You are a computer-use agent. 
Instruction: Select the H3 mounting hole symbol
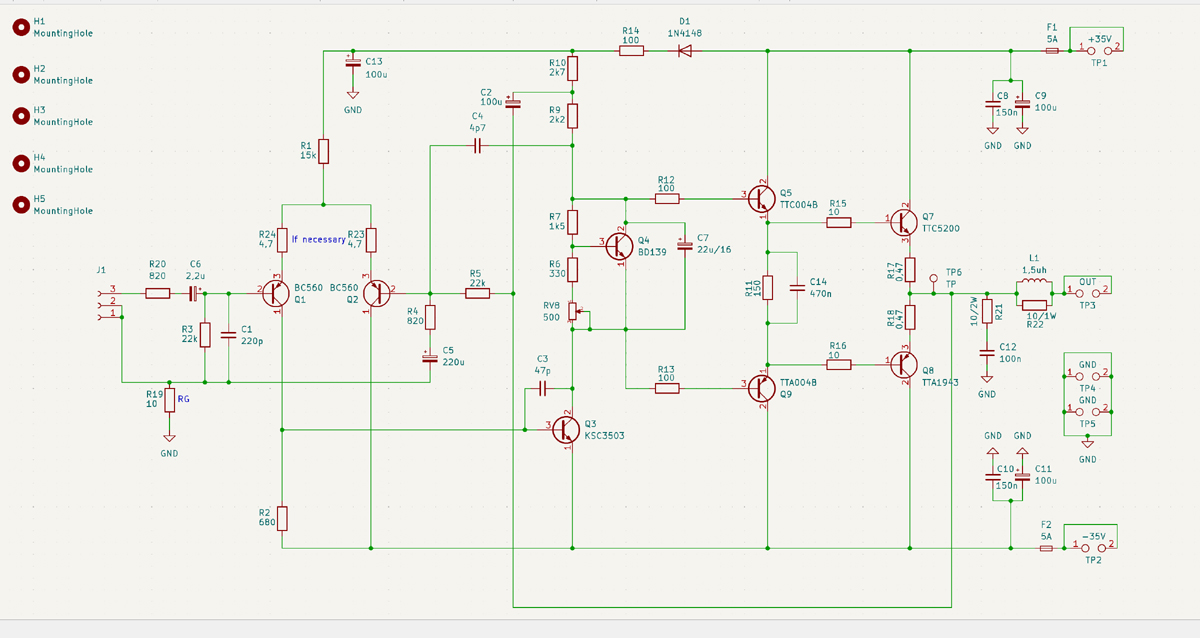pos(20,115)
